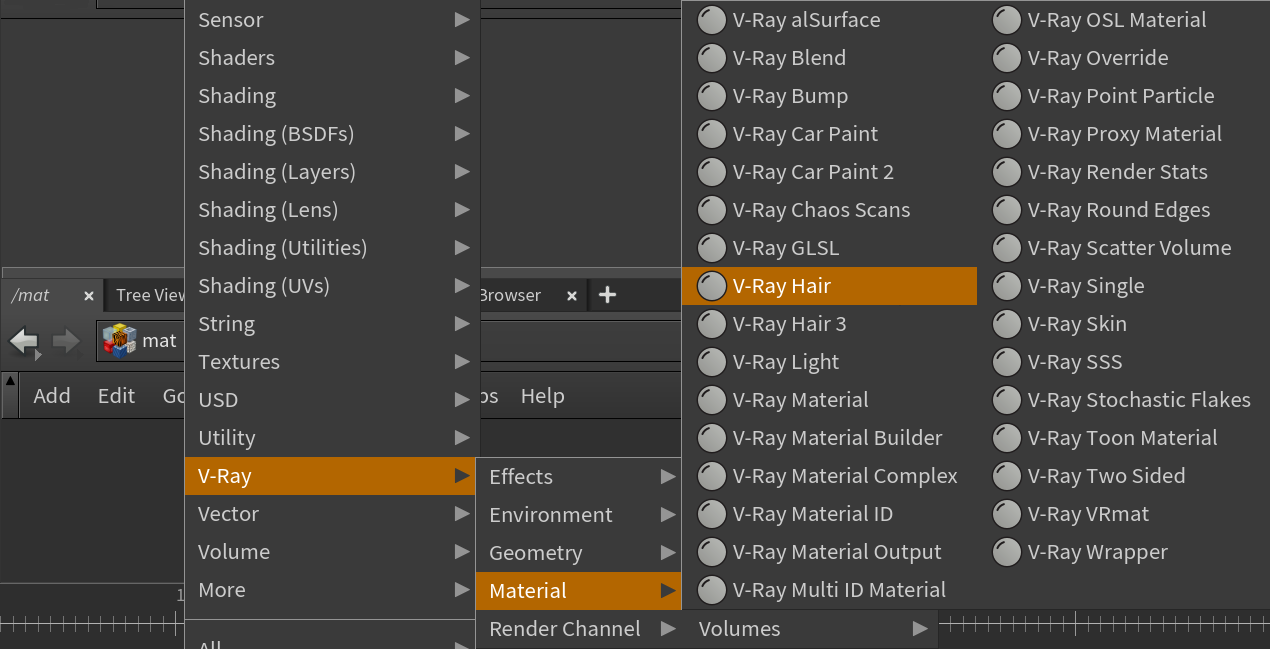Close the /mat tab
This screenshot has width=1270, height=649.
pos(89,296)
